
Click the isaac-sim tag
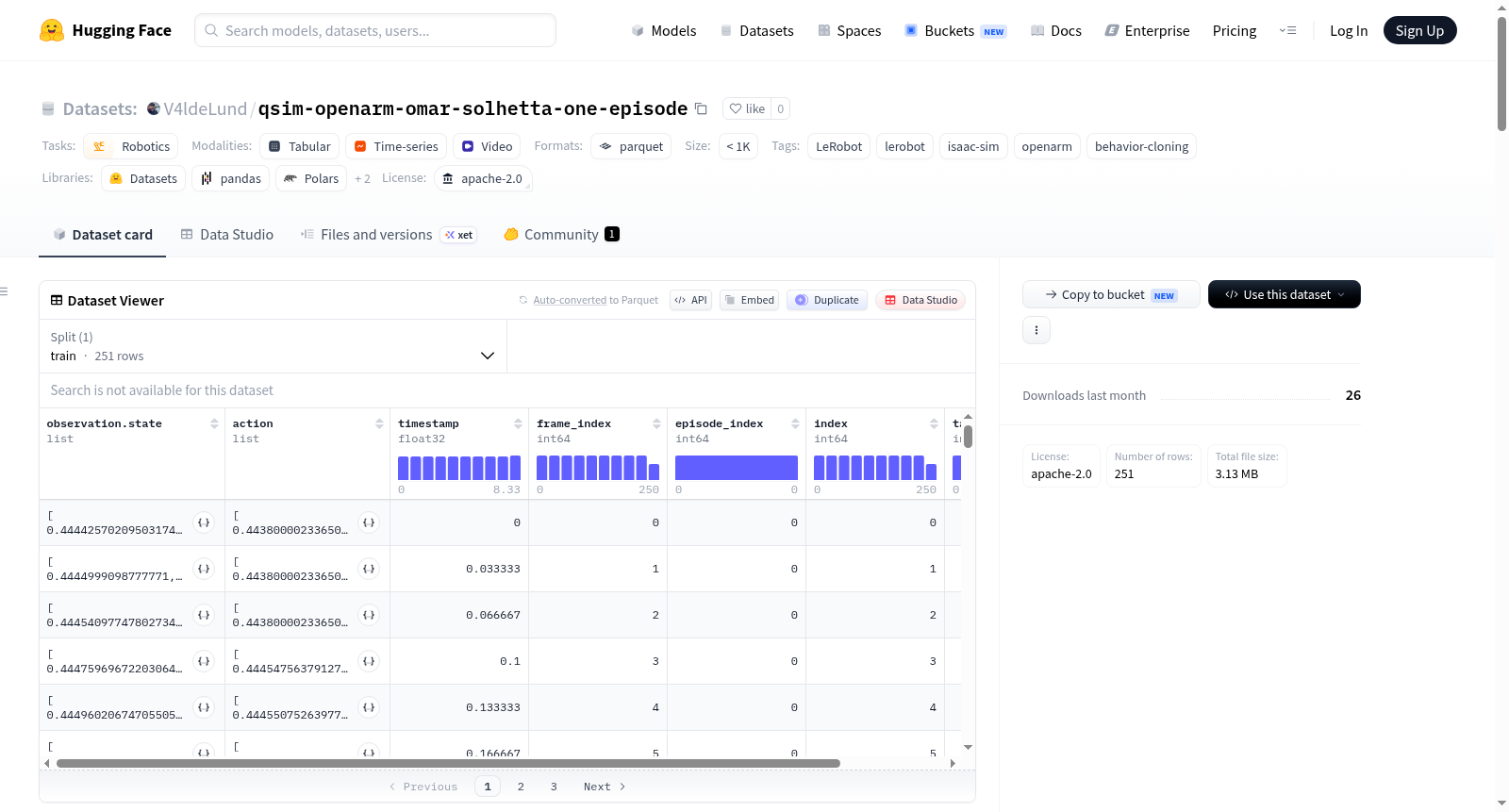[x=972, y=146]
